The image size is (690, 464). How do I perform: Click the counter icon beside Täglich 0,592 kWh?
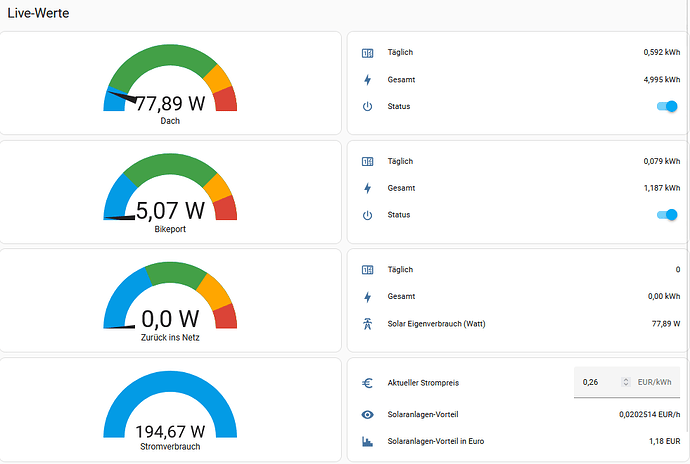point(367,53)
